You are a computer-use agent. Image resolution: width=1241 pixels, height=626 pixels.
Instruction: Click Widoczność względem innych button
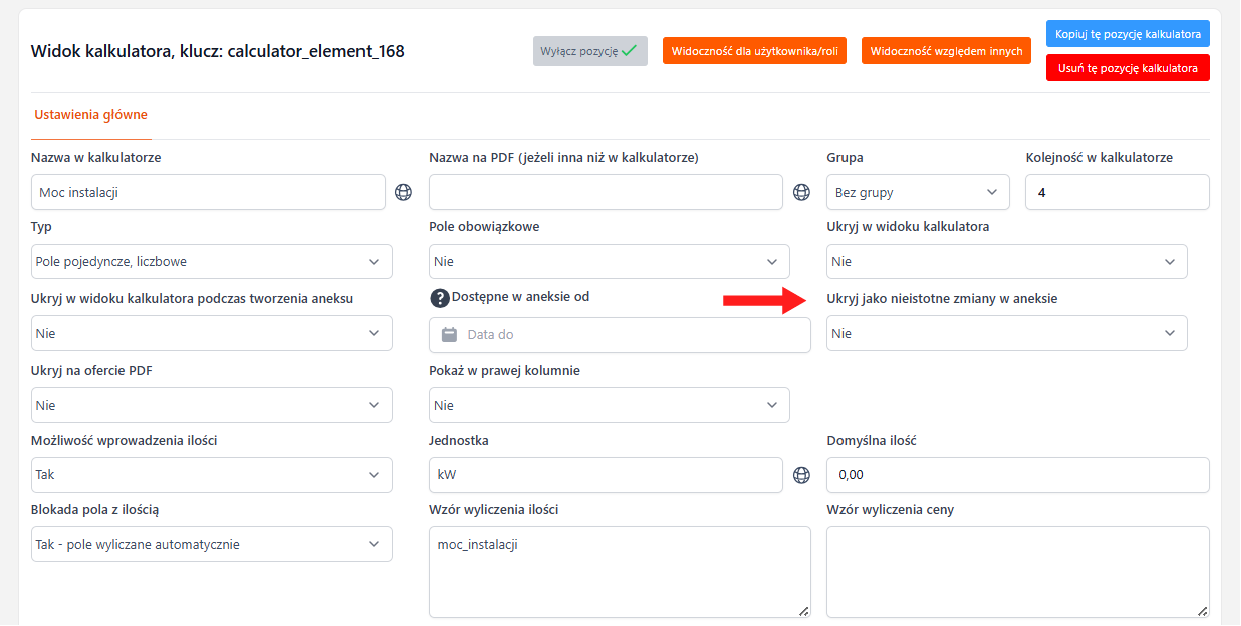click(946, 51)
